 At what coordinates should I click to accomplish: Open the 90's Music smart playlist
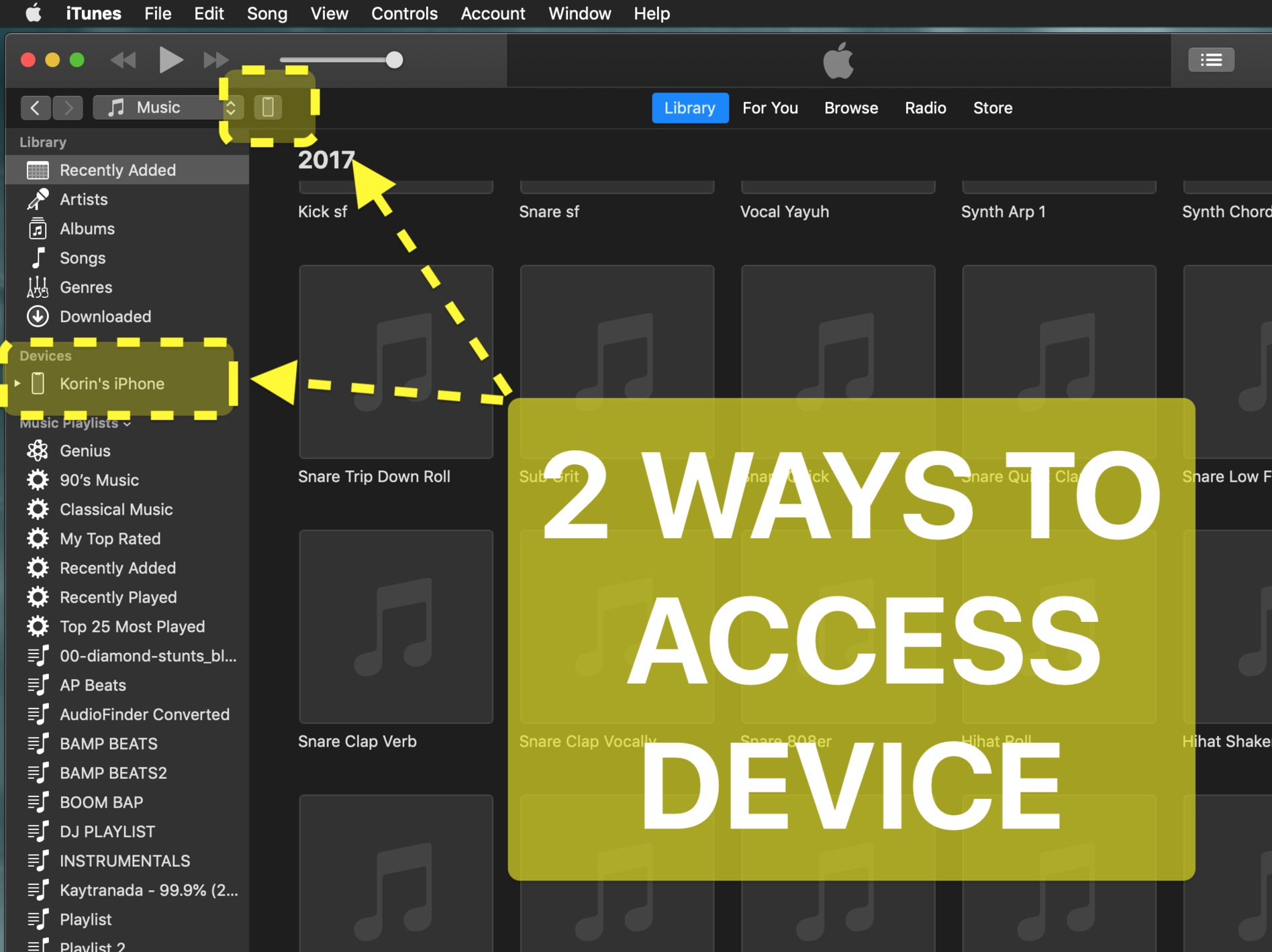(x=127, y=480)
